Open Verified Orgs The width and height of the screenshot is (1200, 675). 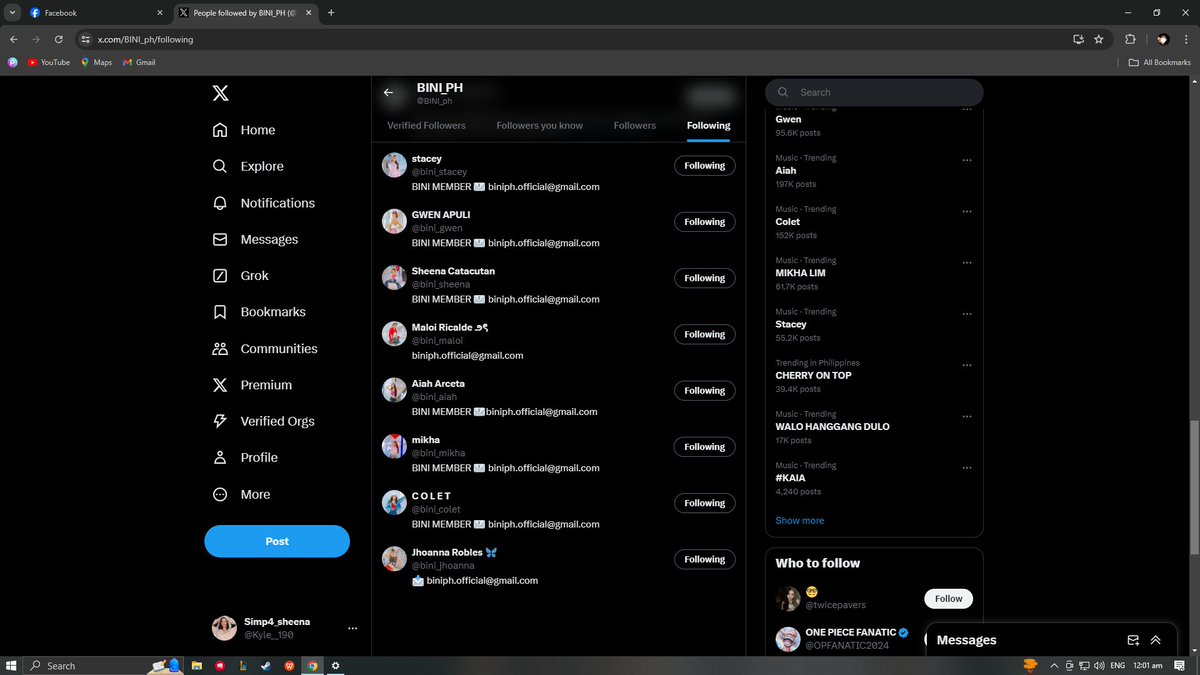coord(263,421)
